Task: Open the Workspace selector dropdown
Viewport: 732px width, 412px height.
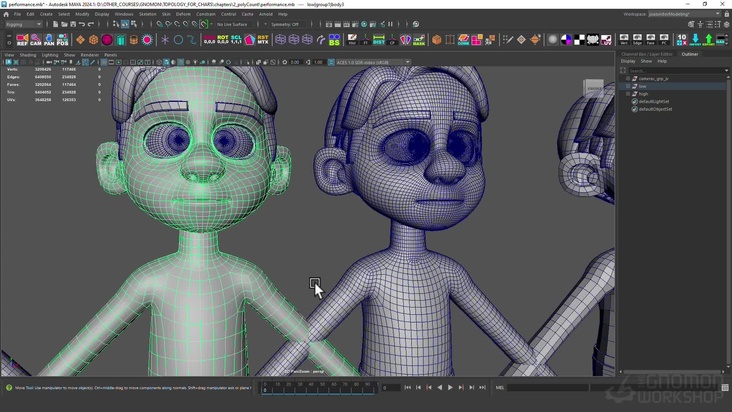Action: pyautogui.click(x=684, y=14)
